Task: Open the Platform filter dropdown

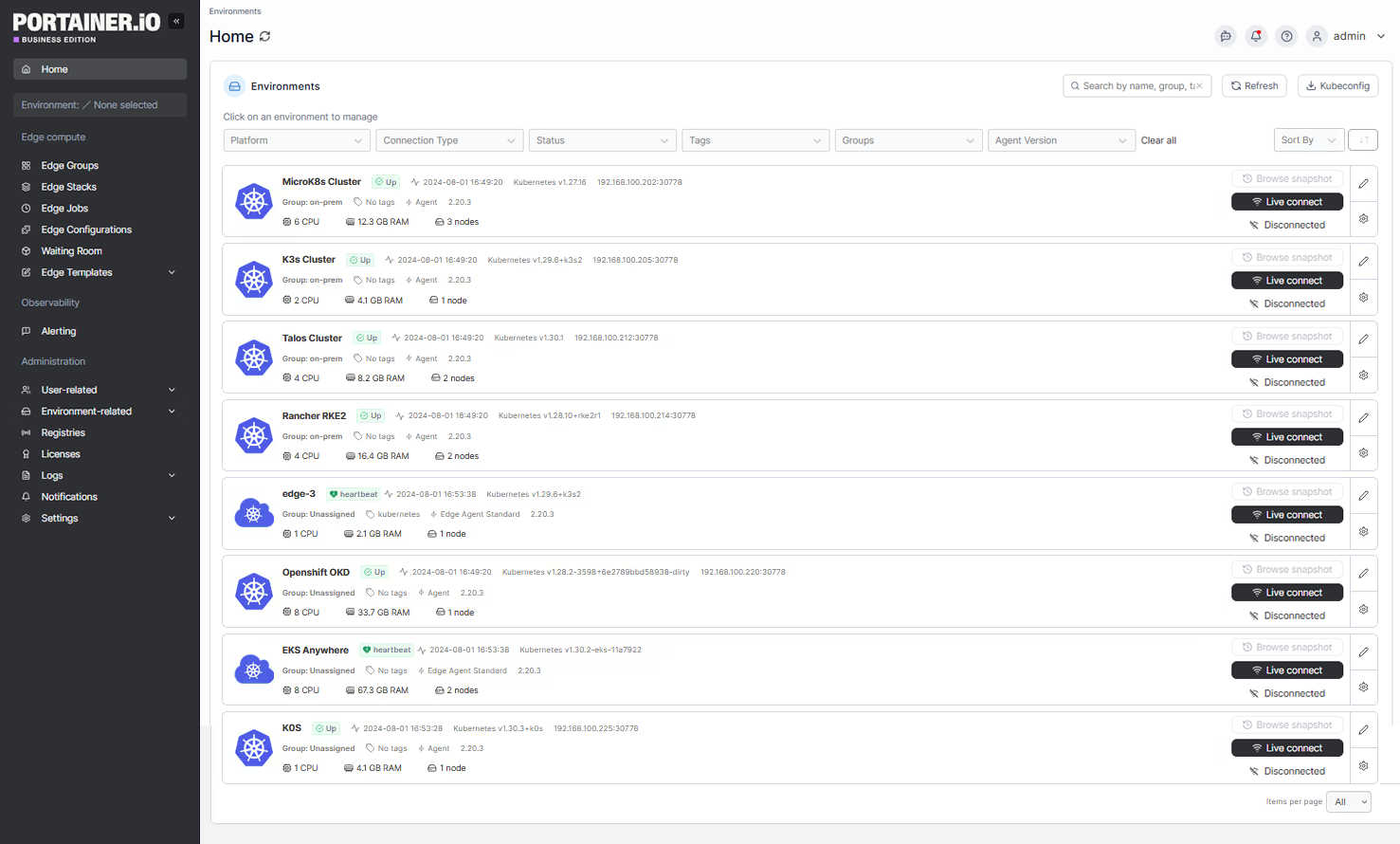Action: pyautogui.click(x=296, y=140)
